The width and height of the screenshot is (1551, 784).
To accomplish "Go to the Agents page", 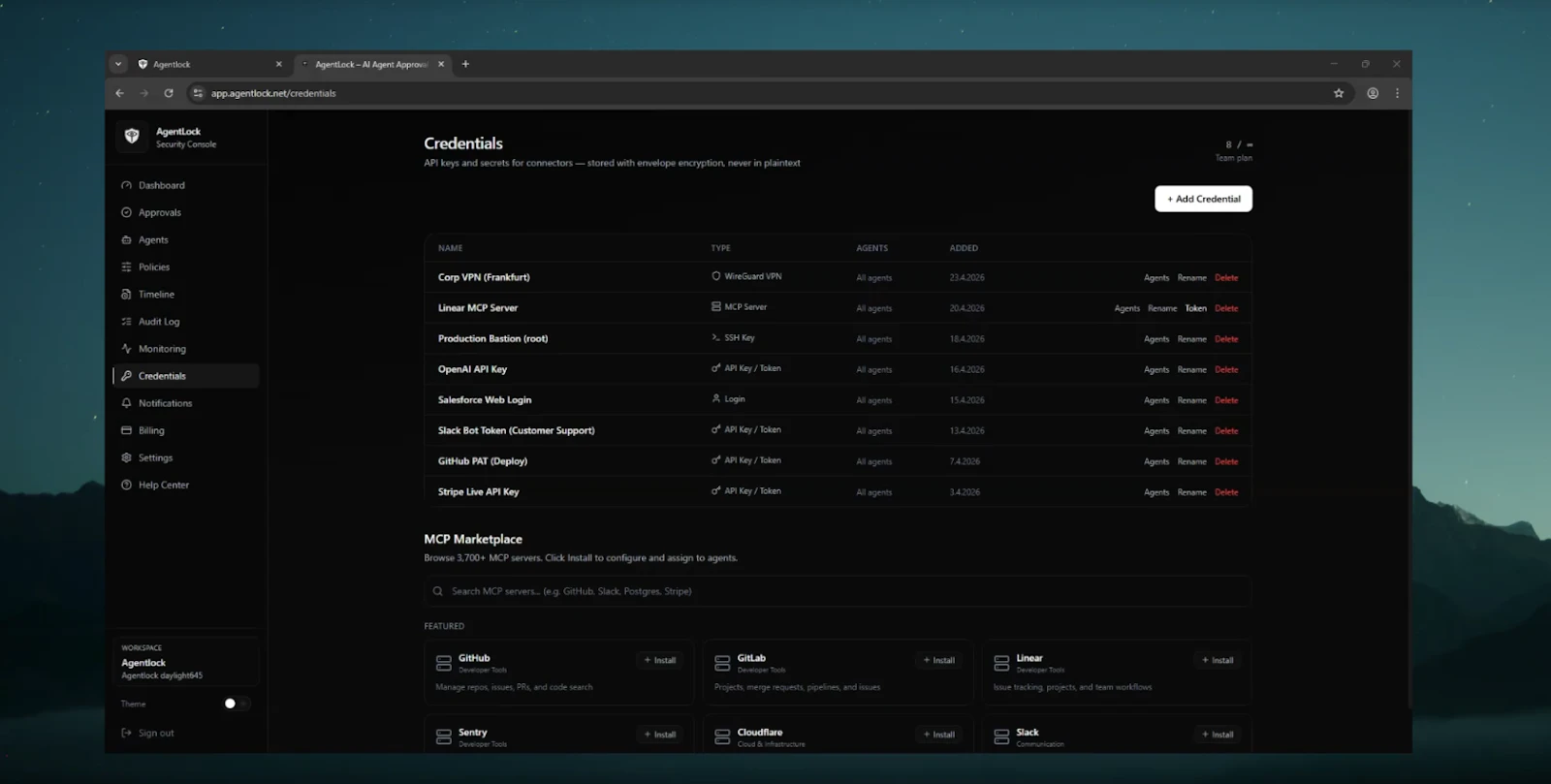I will (x=186, y=239).
